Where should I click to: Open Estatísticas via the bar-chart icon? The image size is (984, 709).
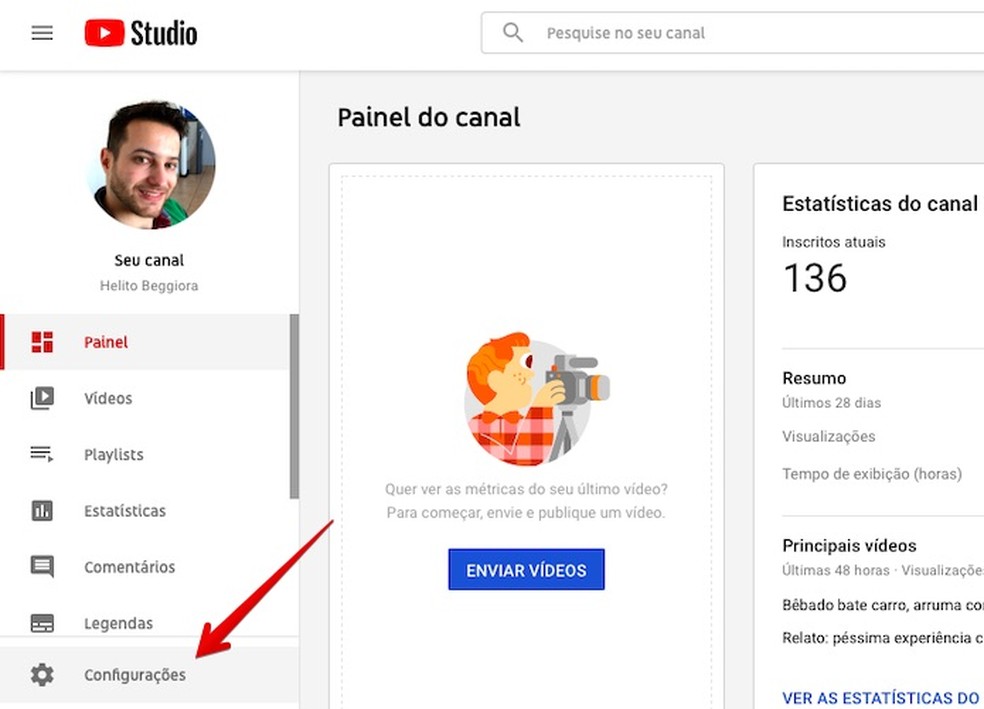[42, 510]
